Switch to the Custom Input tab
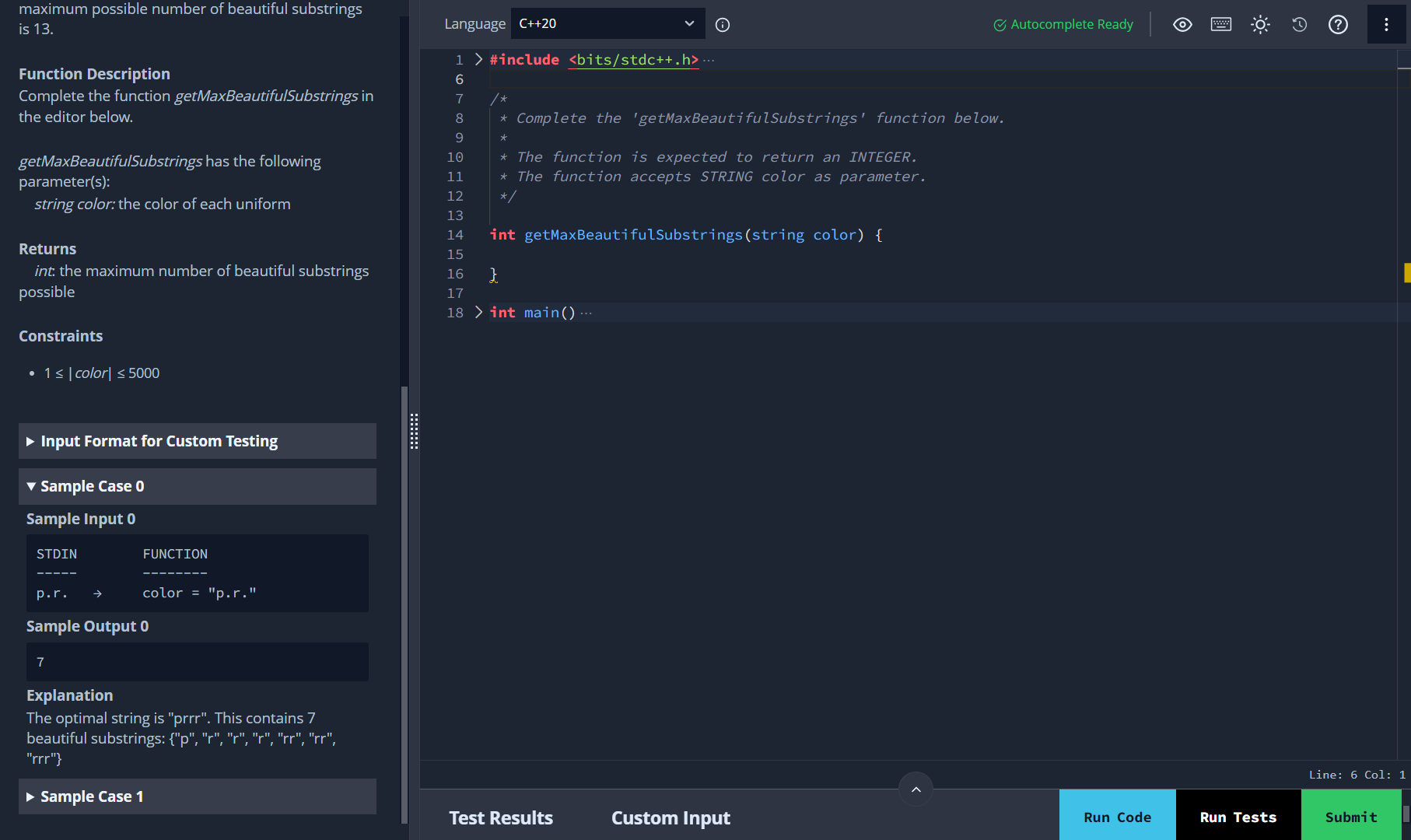This screenshot has width=1411, height=840. pyautogui.click(x=670, y=817)
